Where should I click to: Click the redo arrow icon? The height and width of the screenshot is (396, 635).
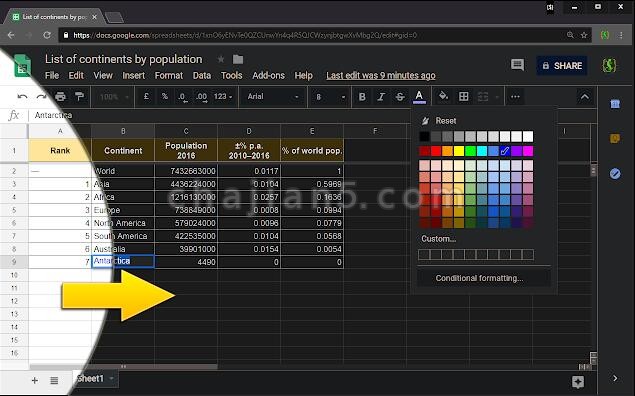pyautogui.click(x=41, y=97)
